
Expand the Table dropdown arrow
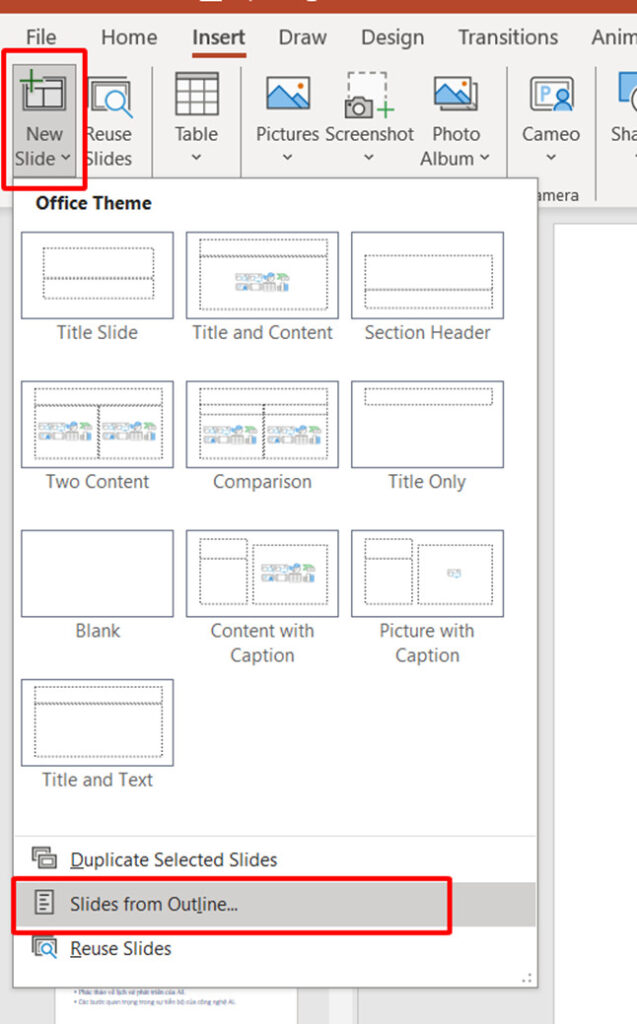coord(196,158)
